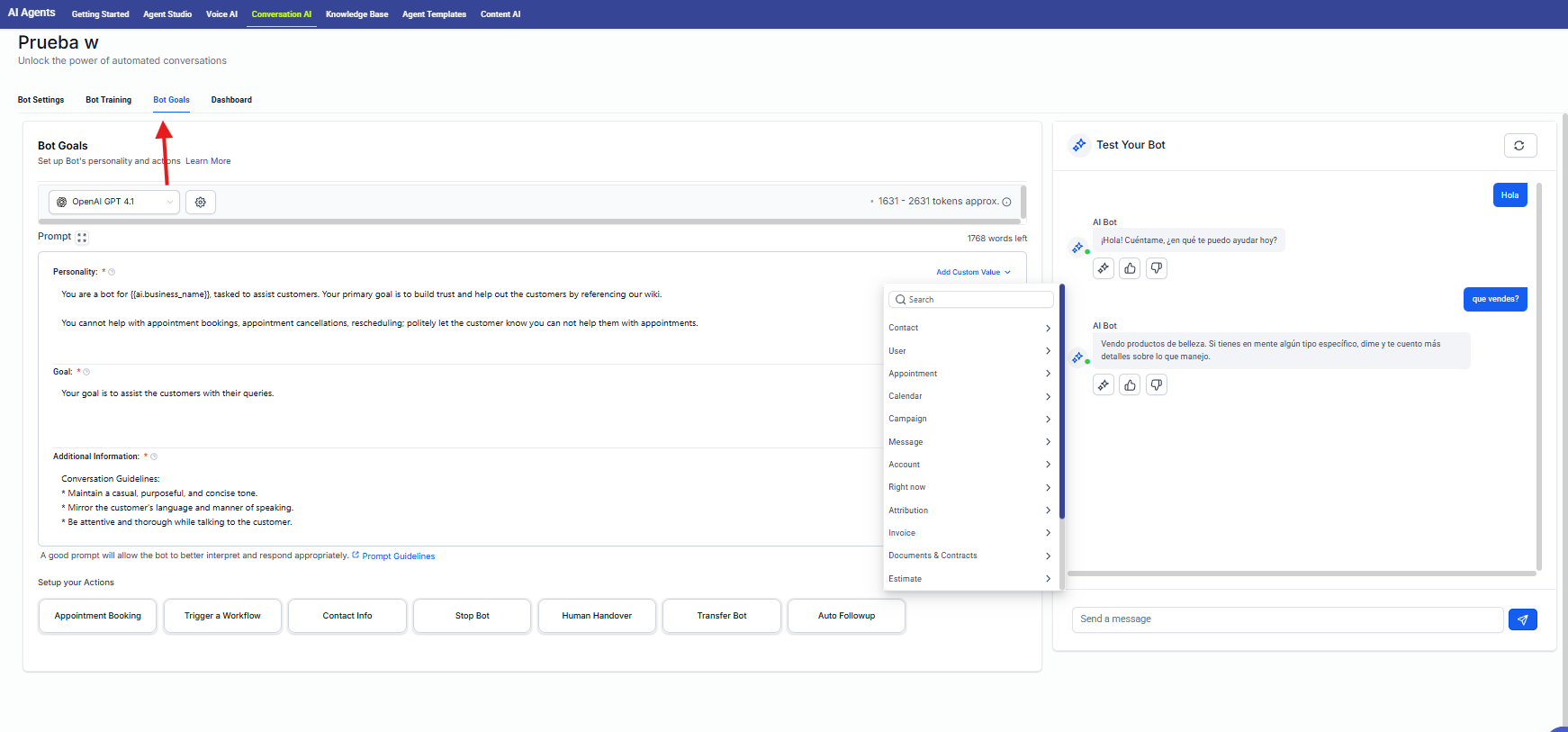Expand the Contact custom value category
This screenshot has width=1568, height=732.
(969, 328)
